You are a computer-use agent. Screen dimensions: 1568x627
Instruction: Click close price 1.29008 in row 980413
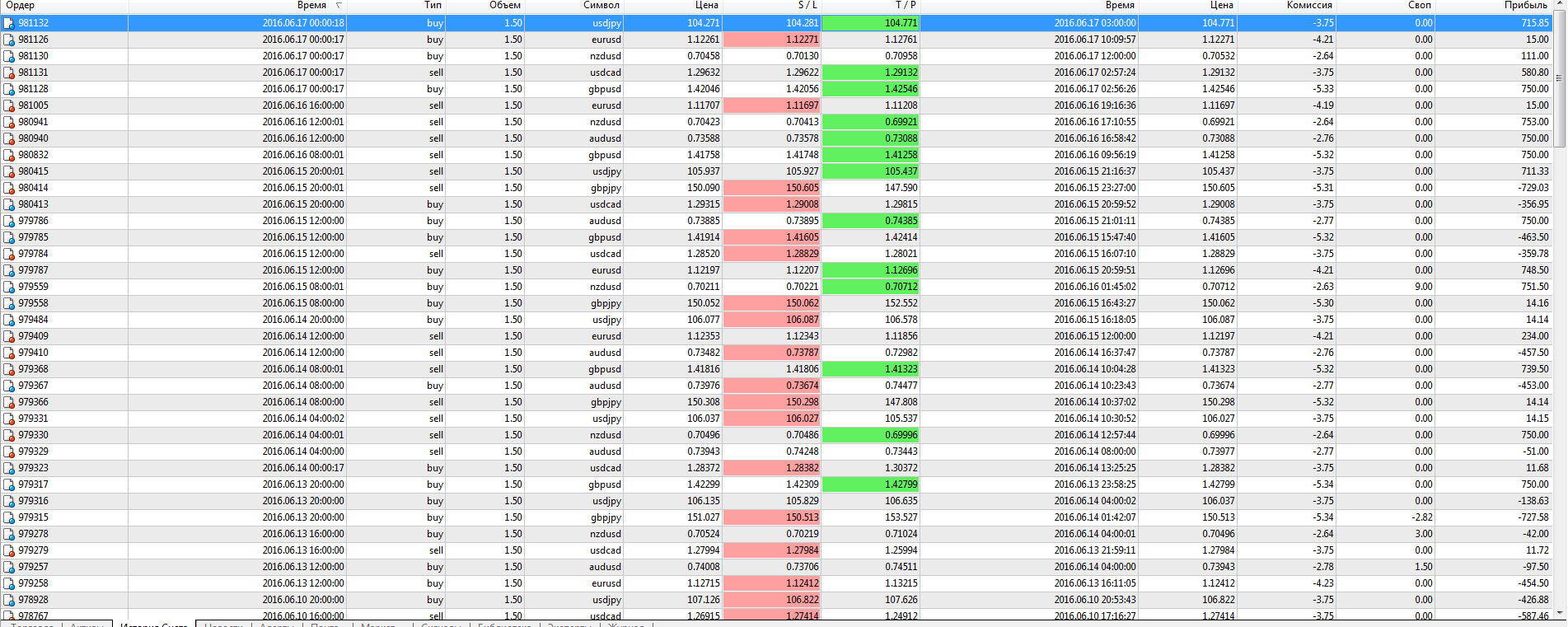coord(1218,204)
